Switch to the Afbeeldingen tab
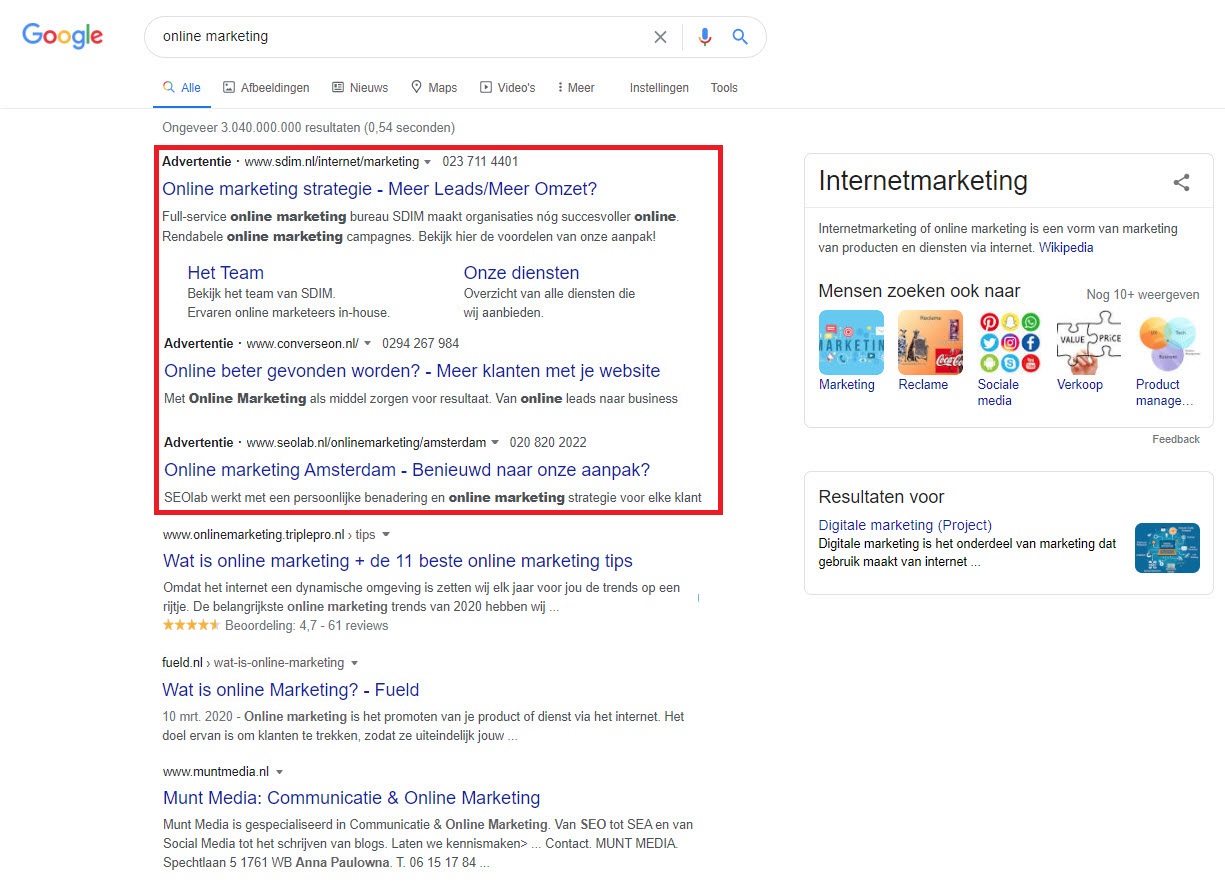Image resolution: width=1225 pixels, height=882 pixels. coord(266,88)
